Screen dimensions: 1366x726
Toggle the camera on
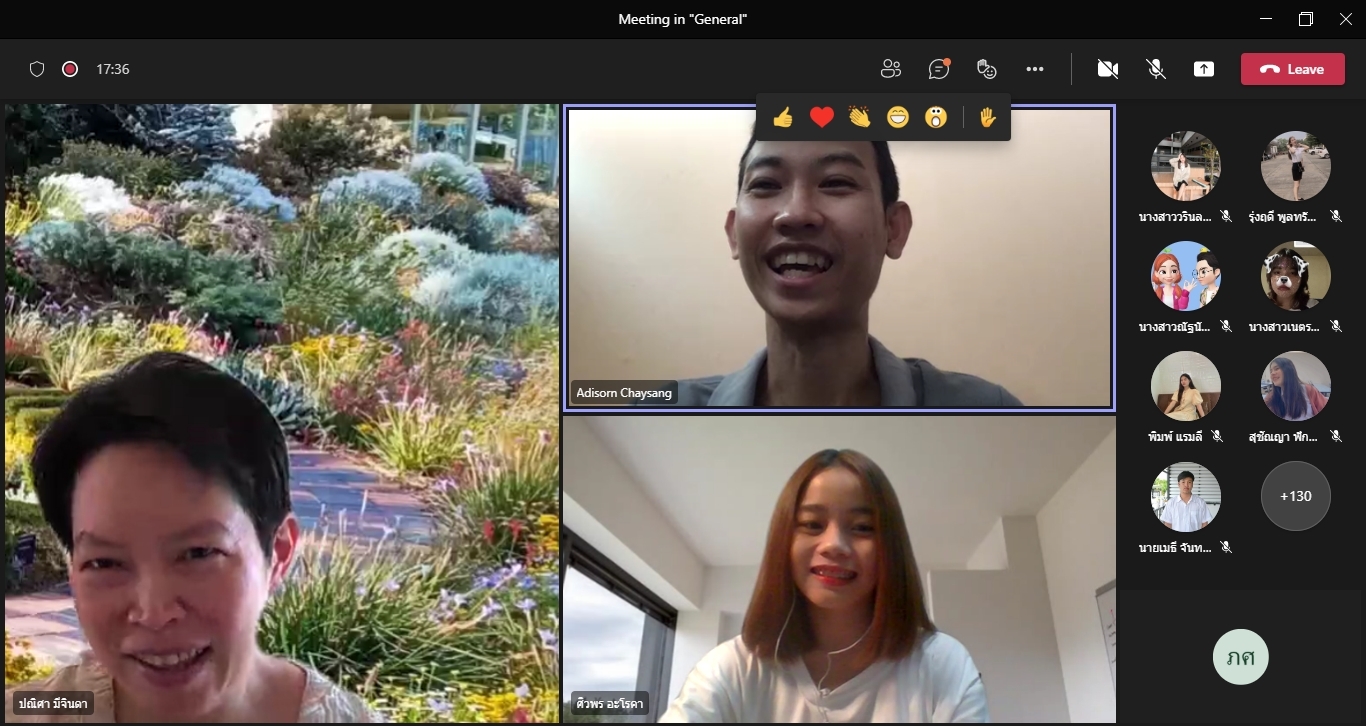click(1107, 69)
